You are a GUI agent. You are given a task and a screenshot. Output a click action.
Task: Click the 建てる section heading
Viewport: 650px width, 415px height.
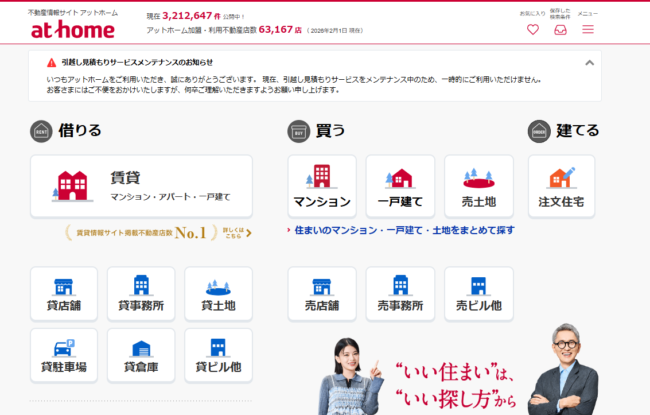tap(577, 131)
